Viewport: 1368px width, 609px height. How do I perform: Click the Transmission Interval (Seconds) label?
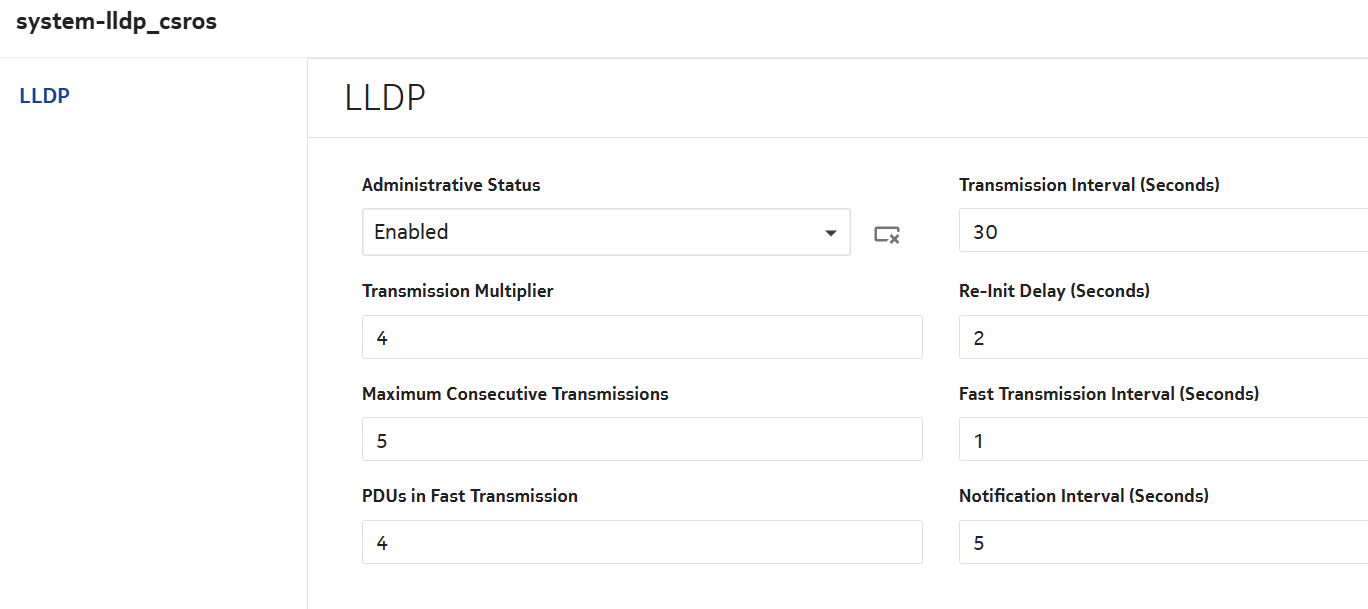(x=1089, y=185)
